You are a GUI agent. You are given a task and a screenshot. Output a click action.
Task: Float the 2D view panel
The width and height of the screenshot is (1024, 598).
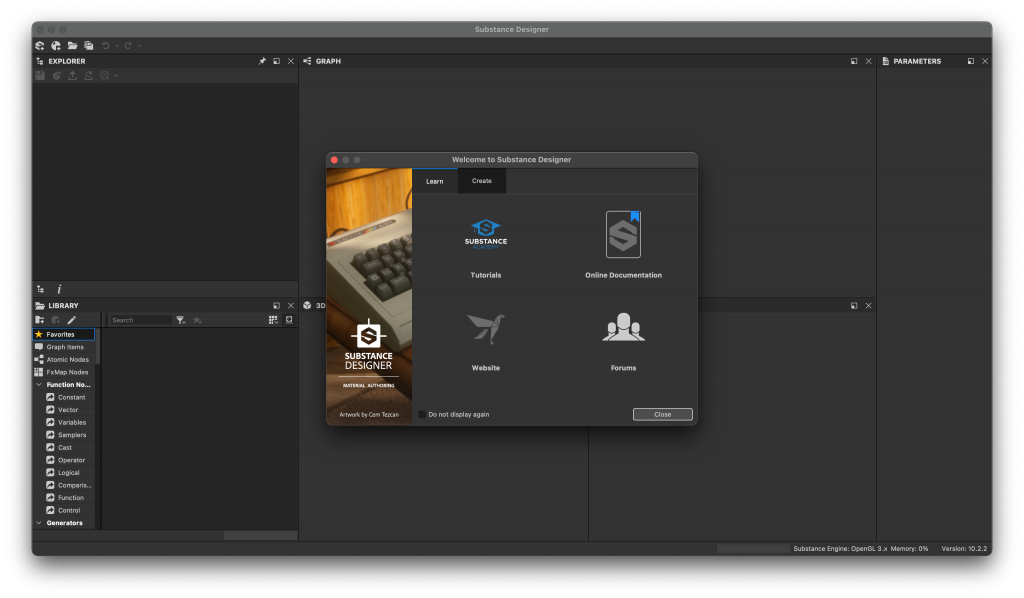pyautogui.click(x=854, y=306)
